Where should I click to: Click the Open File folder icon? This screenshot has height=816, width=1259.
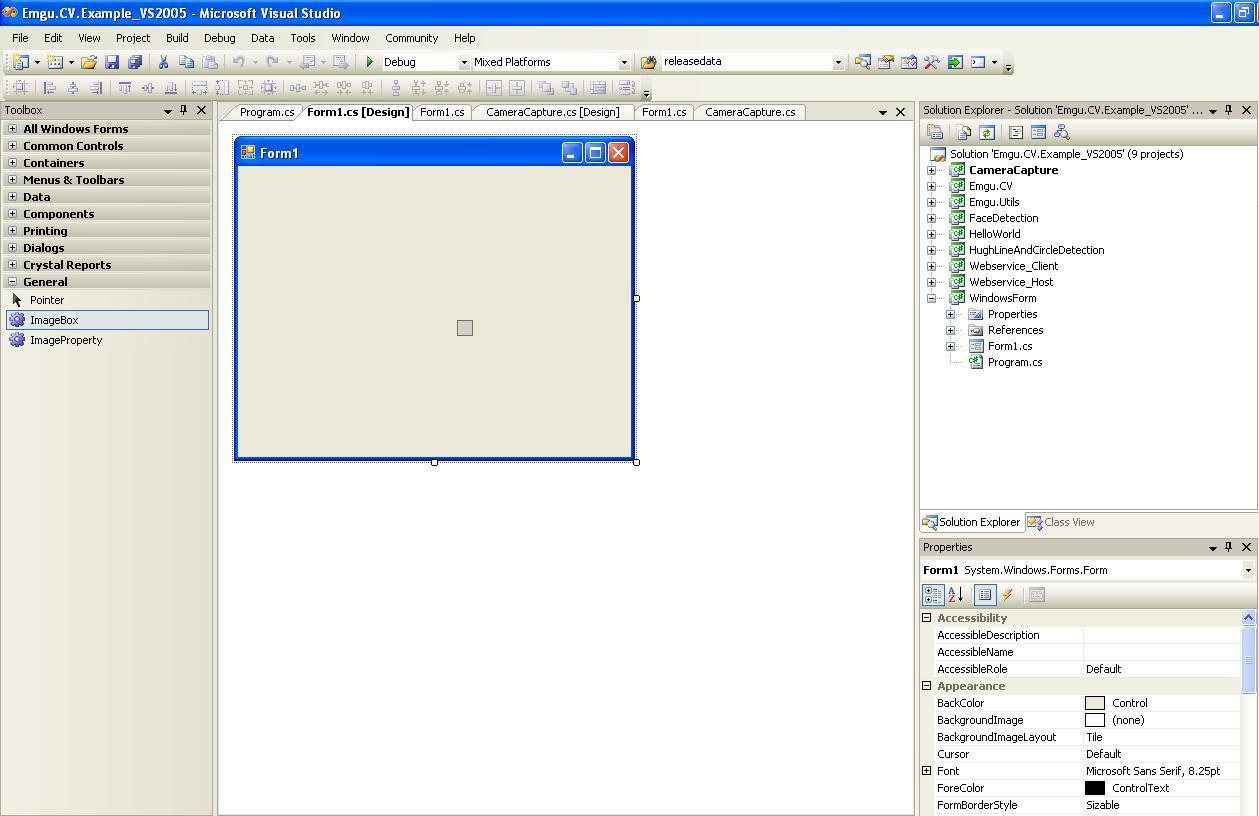[89, 62]
